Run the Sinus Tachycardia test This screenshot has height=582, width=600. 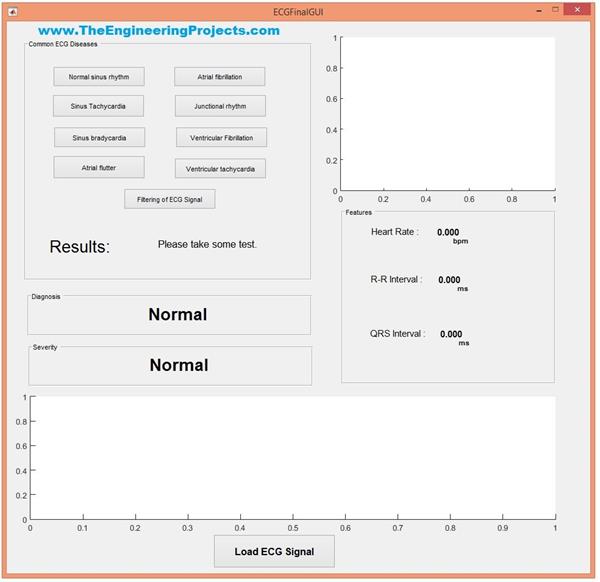(x=98, y=106)
